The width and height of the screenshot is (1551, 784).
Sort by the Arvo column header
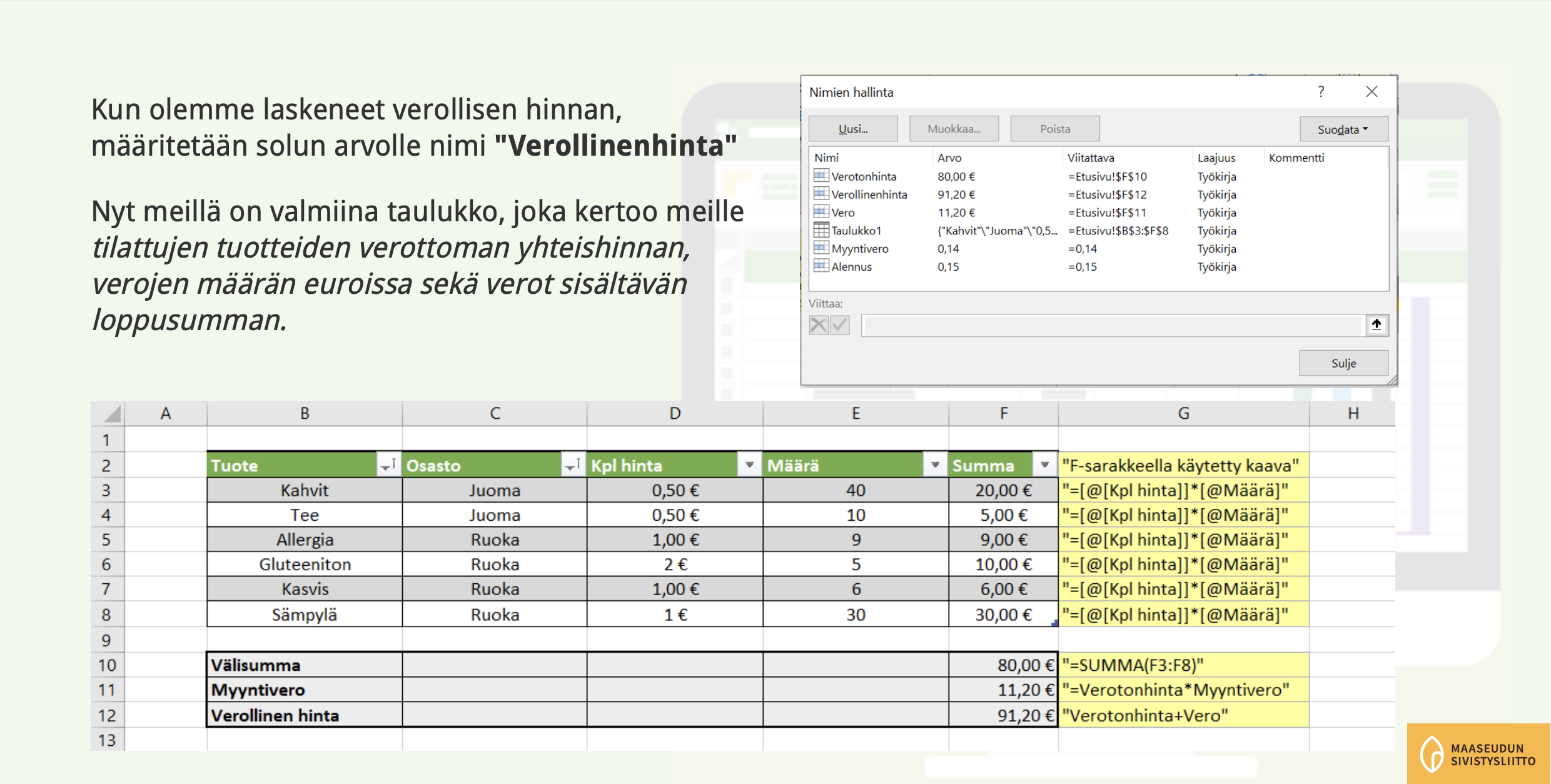(x=998, y=158)
